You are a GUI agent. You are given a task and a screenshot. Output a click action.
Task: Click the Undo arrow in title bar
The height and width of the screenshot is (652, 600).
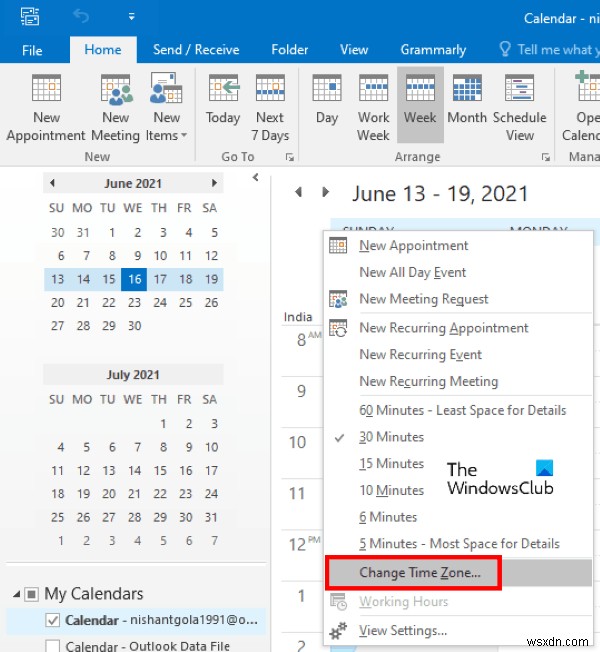tap(81, 17)
